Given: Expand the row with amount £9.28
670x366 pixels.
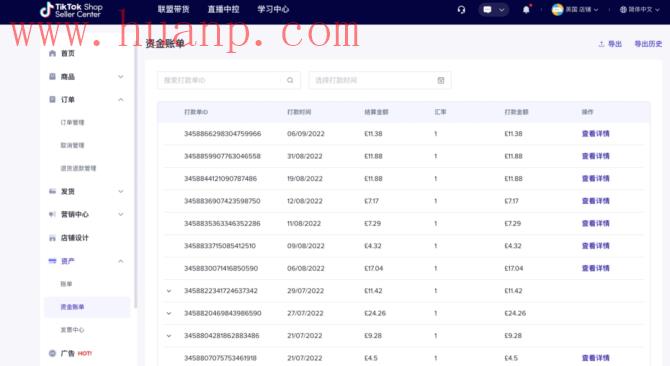Looking at the screenshot, I should [x=169, y=336].
